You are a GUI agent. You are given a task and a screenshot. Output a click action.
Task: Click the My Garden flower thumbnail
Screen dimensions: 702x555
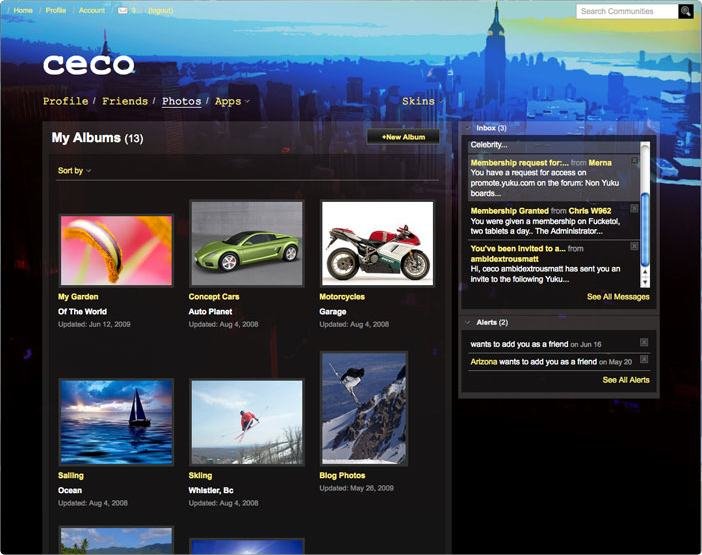click(116, 250)
